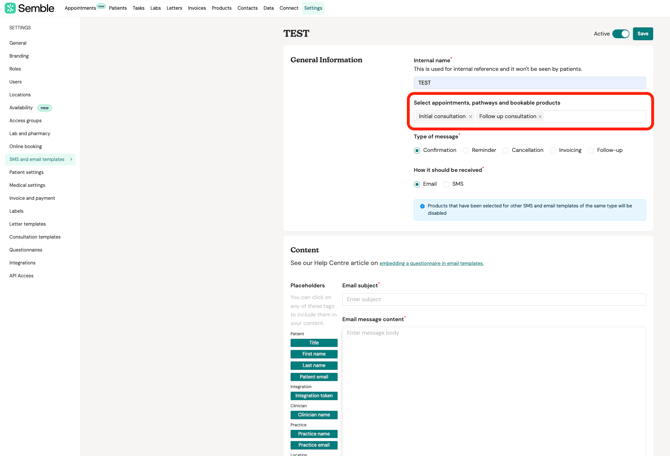Select the Confirmation message type
Viewport: 670px width, 456px height.
tap(417, 150)
